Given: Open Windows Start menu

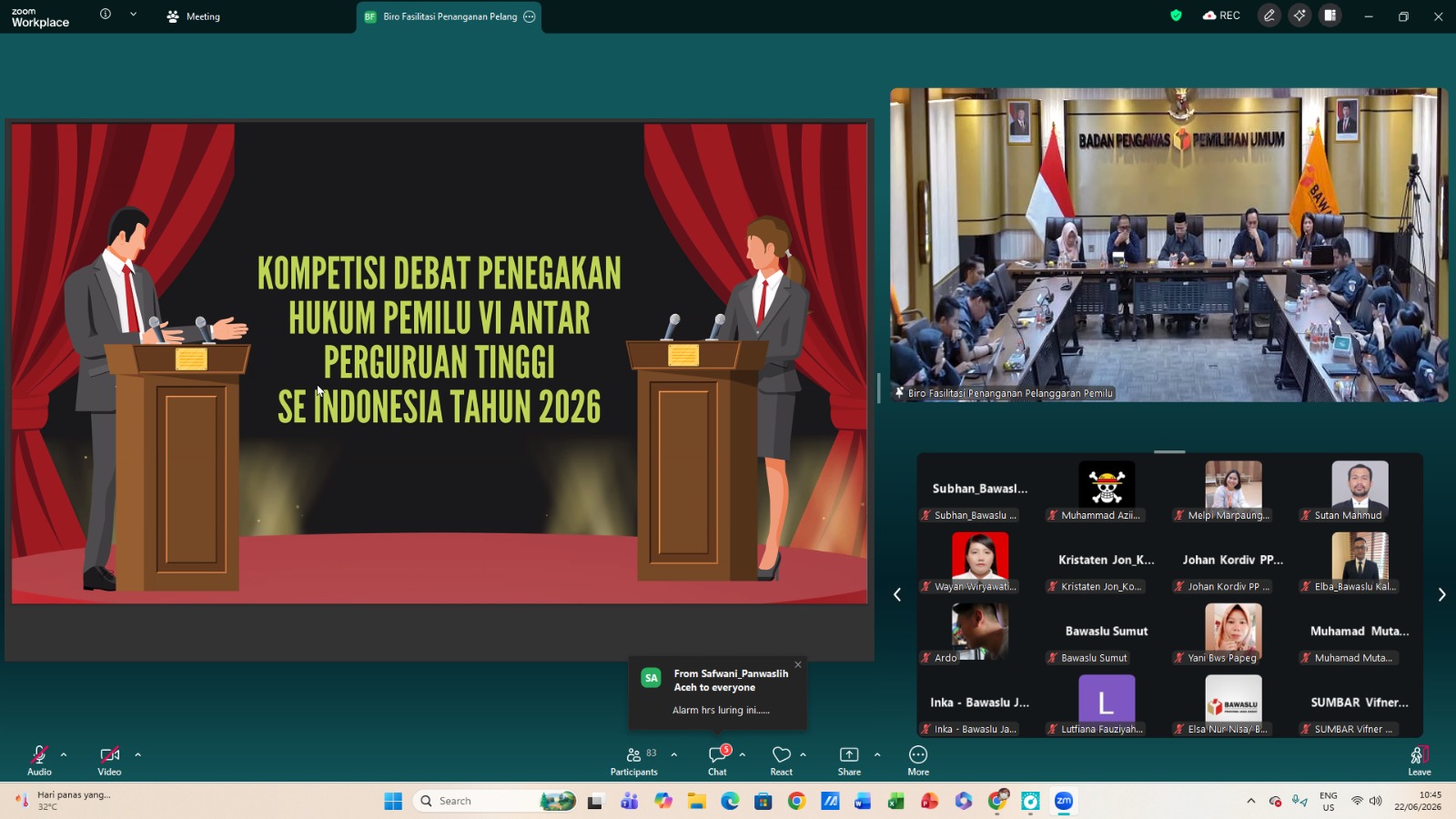Looking at the screenshot, I should tap(393, 801).
